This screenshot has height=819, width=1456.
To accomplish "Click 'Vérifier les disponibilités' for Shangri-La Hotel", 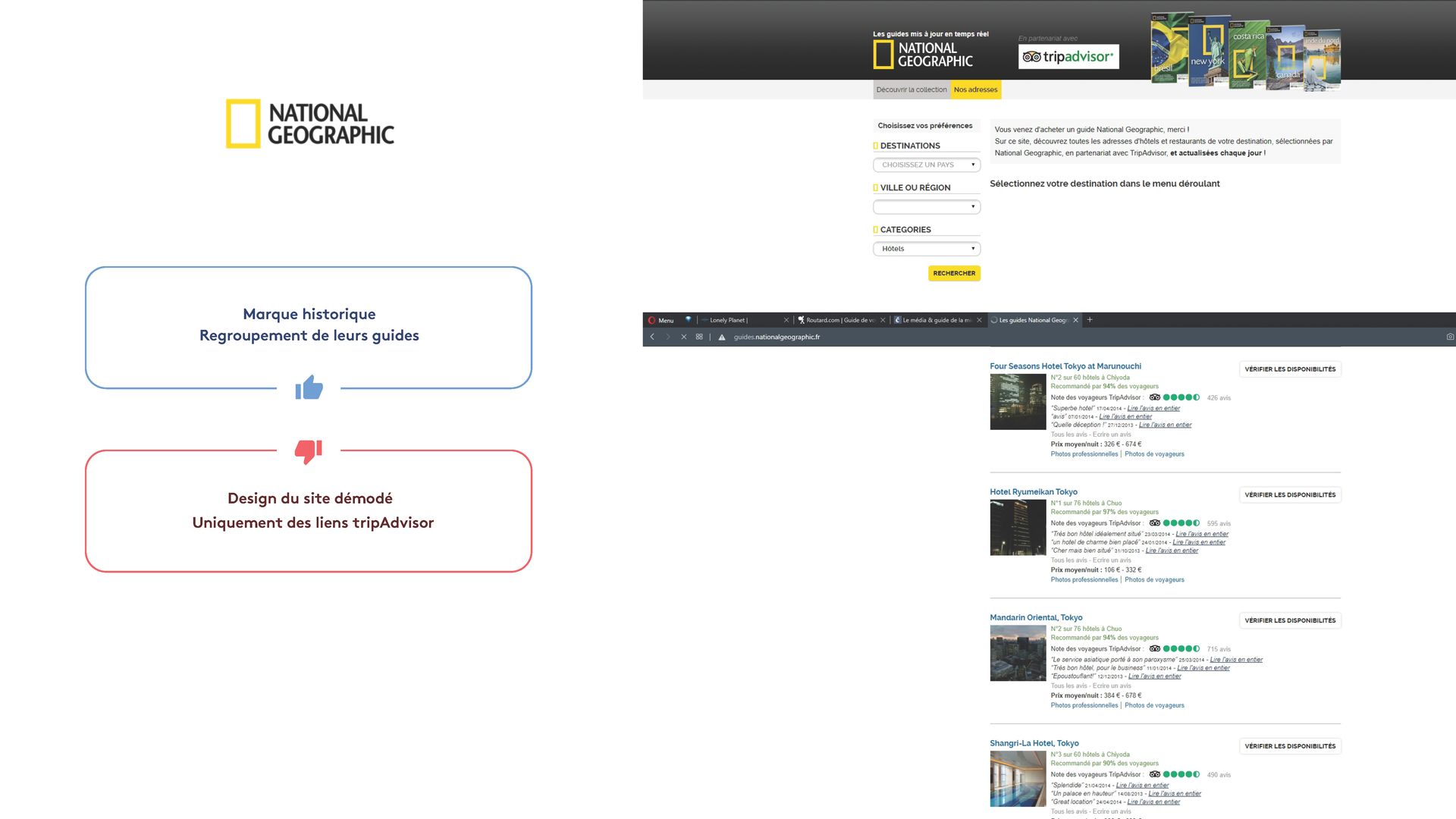I will [1290, 746].
